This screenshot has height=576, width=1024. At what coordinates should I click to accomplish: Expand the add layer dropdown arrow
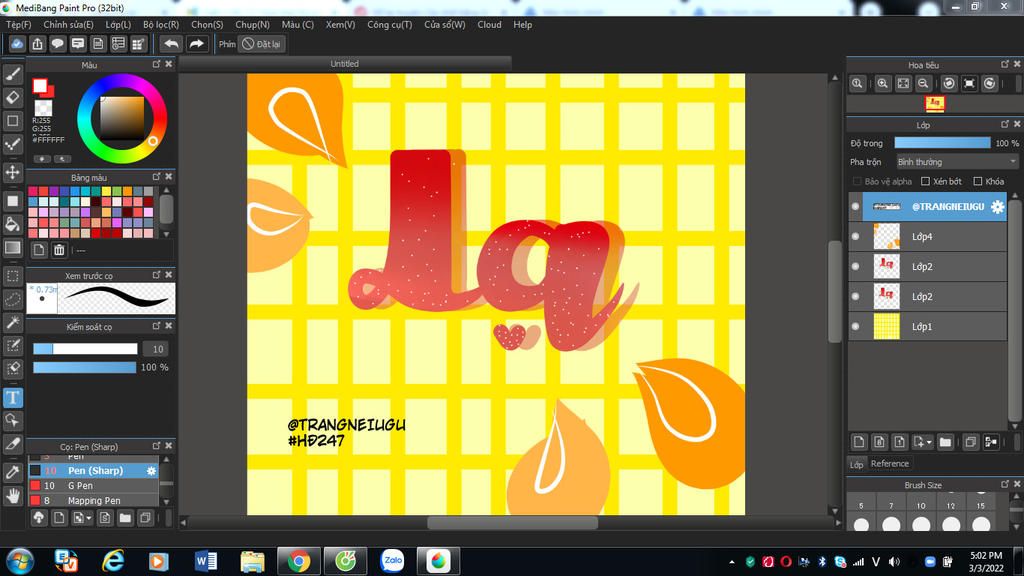tap(929, 443)
